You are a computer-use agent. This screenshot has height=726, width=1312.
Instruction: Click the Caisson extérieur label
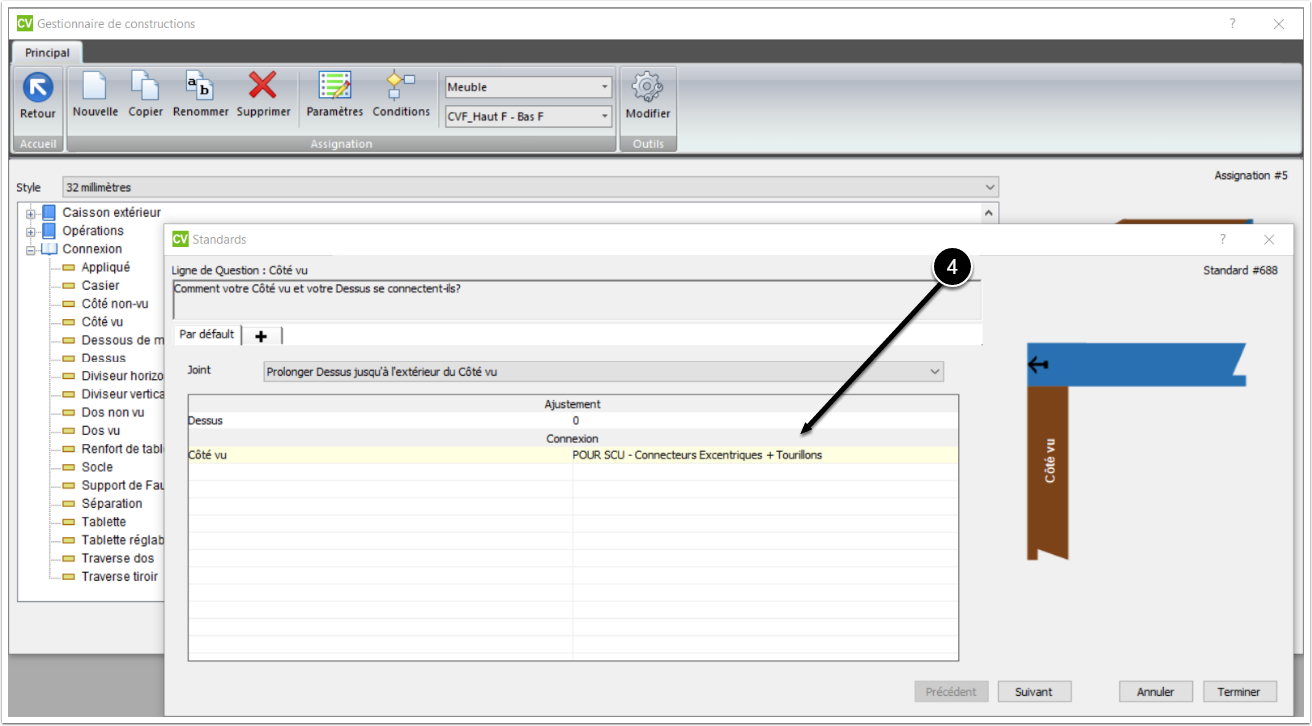pos(111,213)
